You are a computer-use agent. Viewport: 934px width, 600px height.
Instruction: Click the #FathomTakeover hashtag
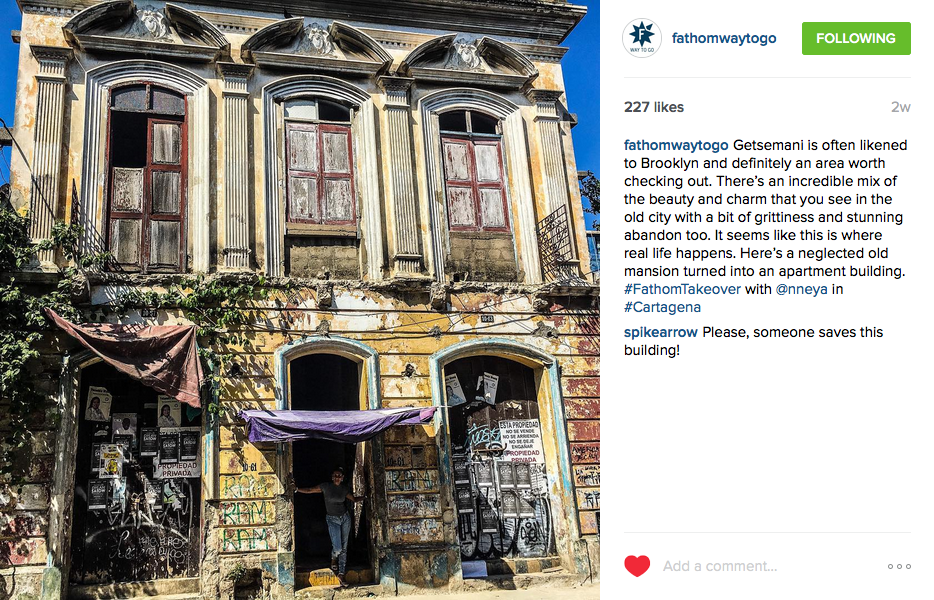(682, 289)
